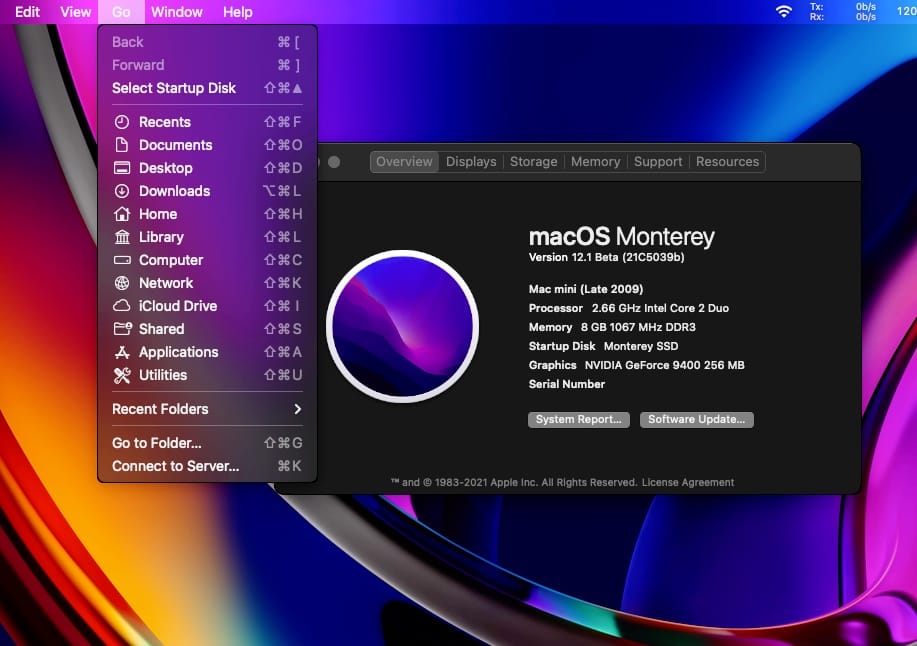
Task: Click the Software Update… button
Action: (x=697, y=420)
